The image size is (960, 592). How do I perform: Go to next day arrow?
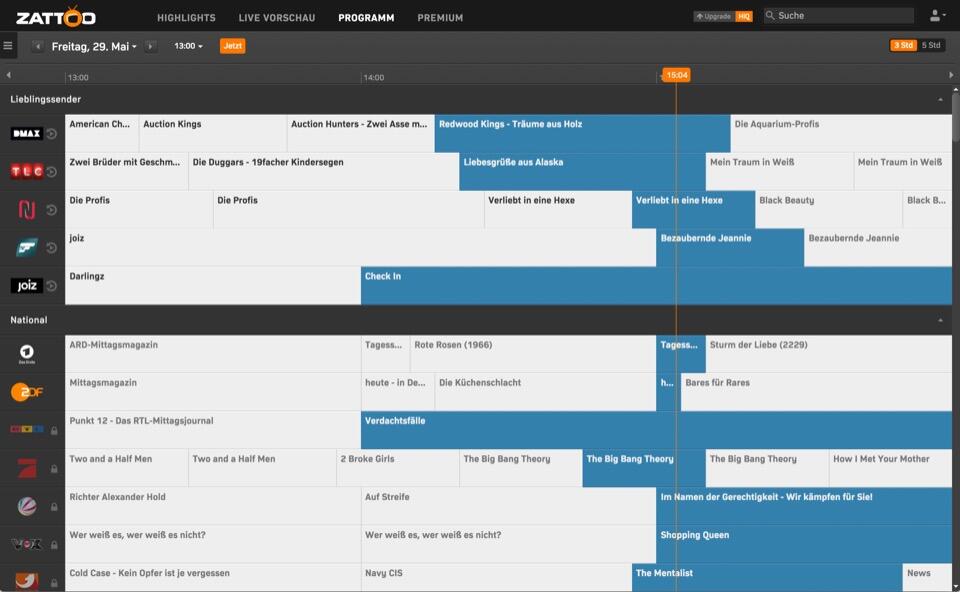point(150,46)
